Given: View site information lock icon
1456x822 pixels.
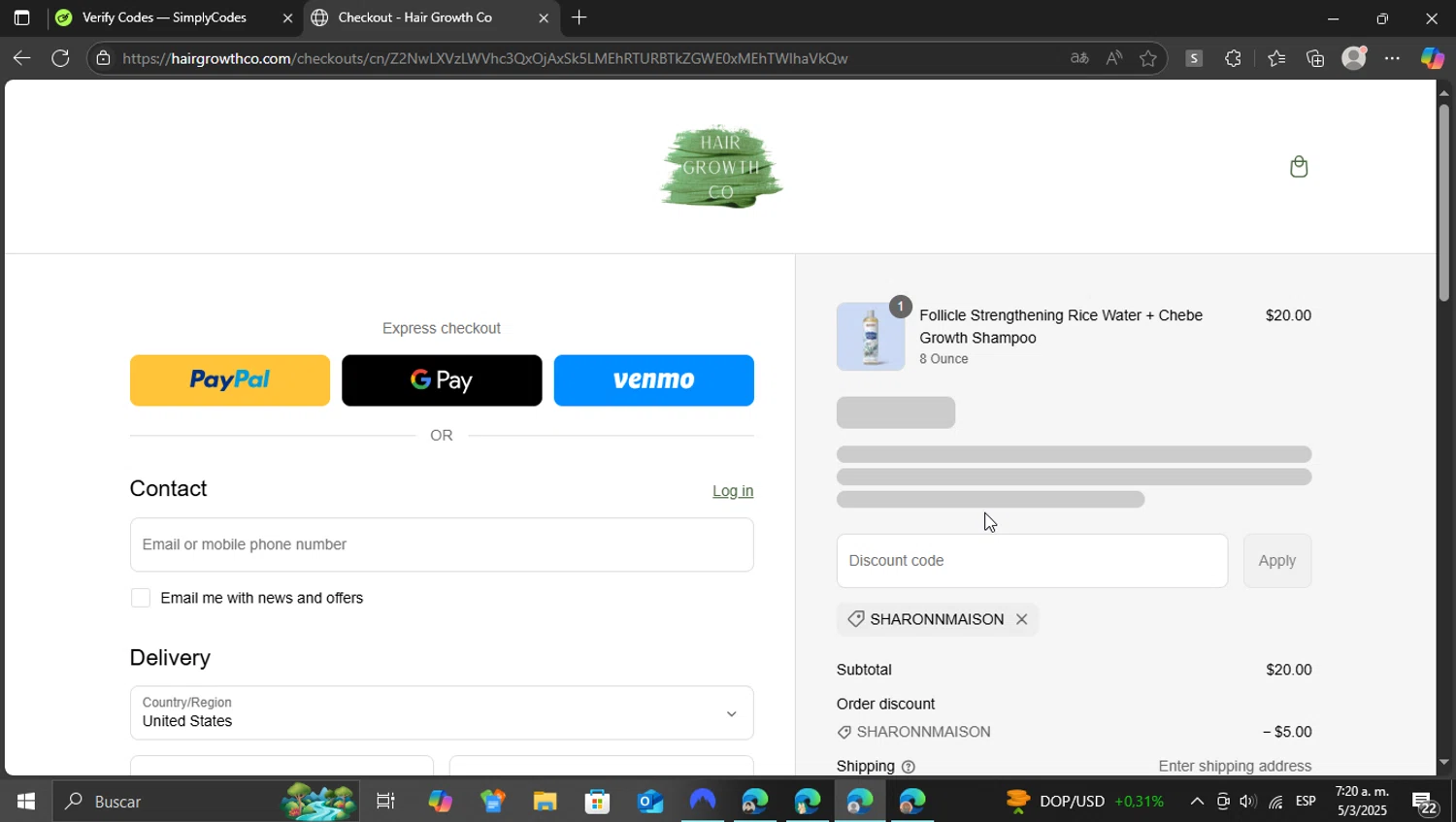Looking at the screenshot, I should coord(103,58).
